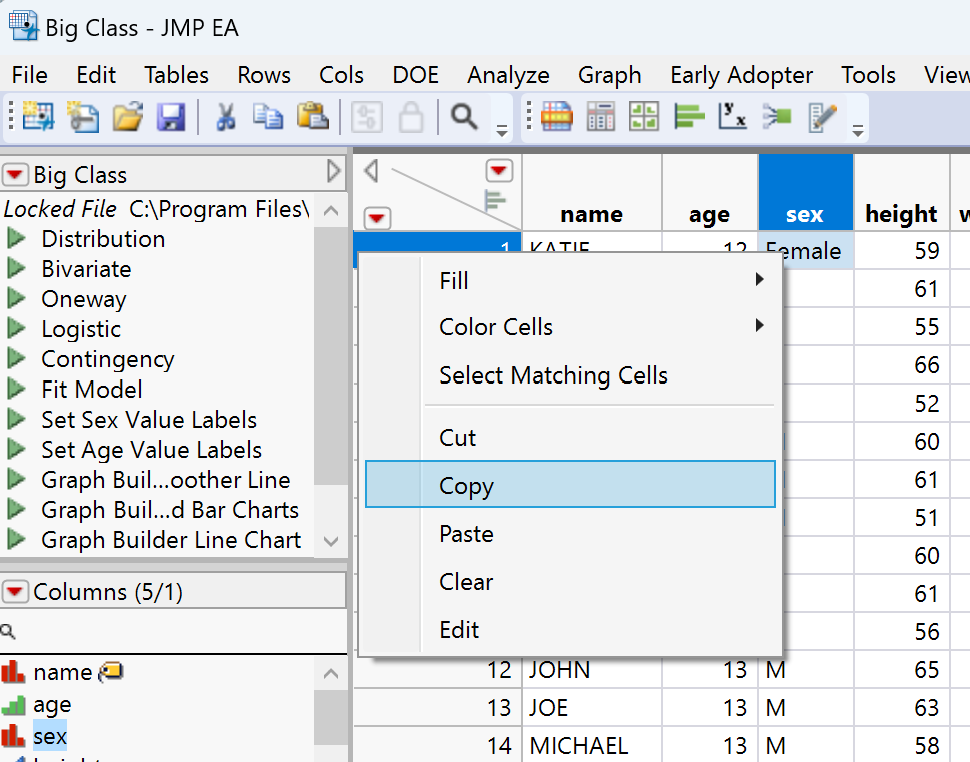The height and width of the screenshot is (762, 970).
Task: Open the Big Class red triangle menu
Action: tap(15, 176)
